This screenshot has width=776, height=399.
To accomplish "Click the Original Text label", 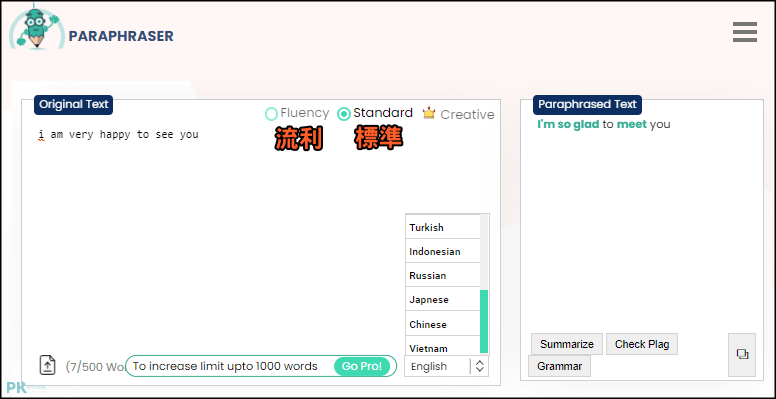I will [73, 104].
